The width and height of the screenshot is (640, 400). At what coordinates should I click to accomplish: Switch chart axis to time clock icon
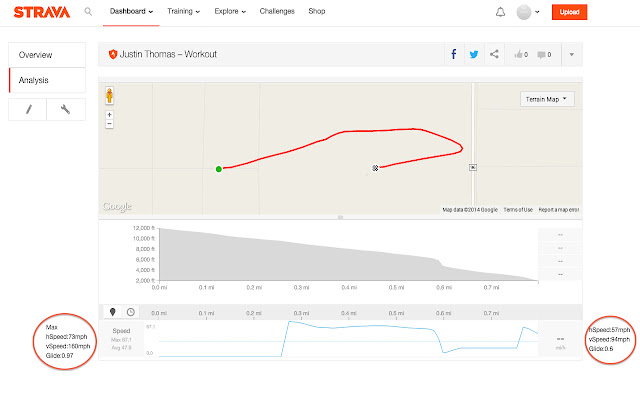click(x=131, y=312)
